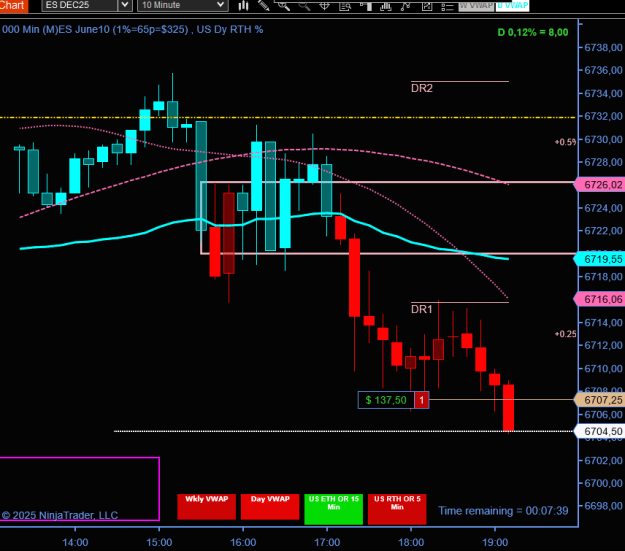Click the $ 137,50 position PnL marker
Viewport: 625px width, 551px height.
pos(386,400)
